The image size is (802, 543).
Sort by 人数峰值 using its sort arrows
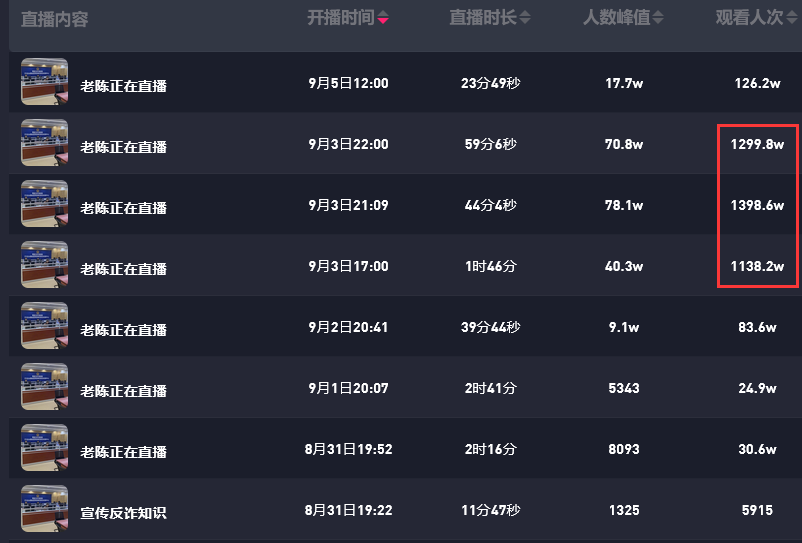(x=658, y=18)
